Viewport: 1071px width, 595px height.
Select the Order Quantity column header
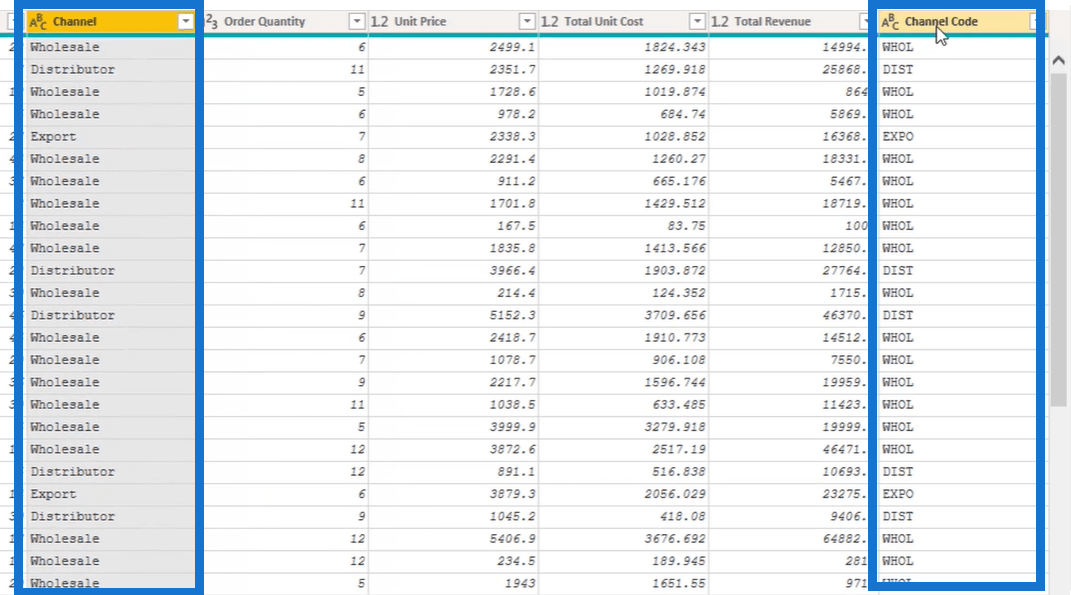click(286, 22)
